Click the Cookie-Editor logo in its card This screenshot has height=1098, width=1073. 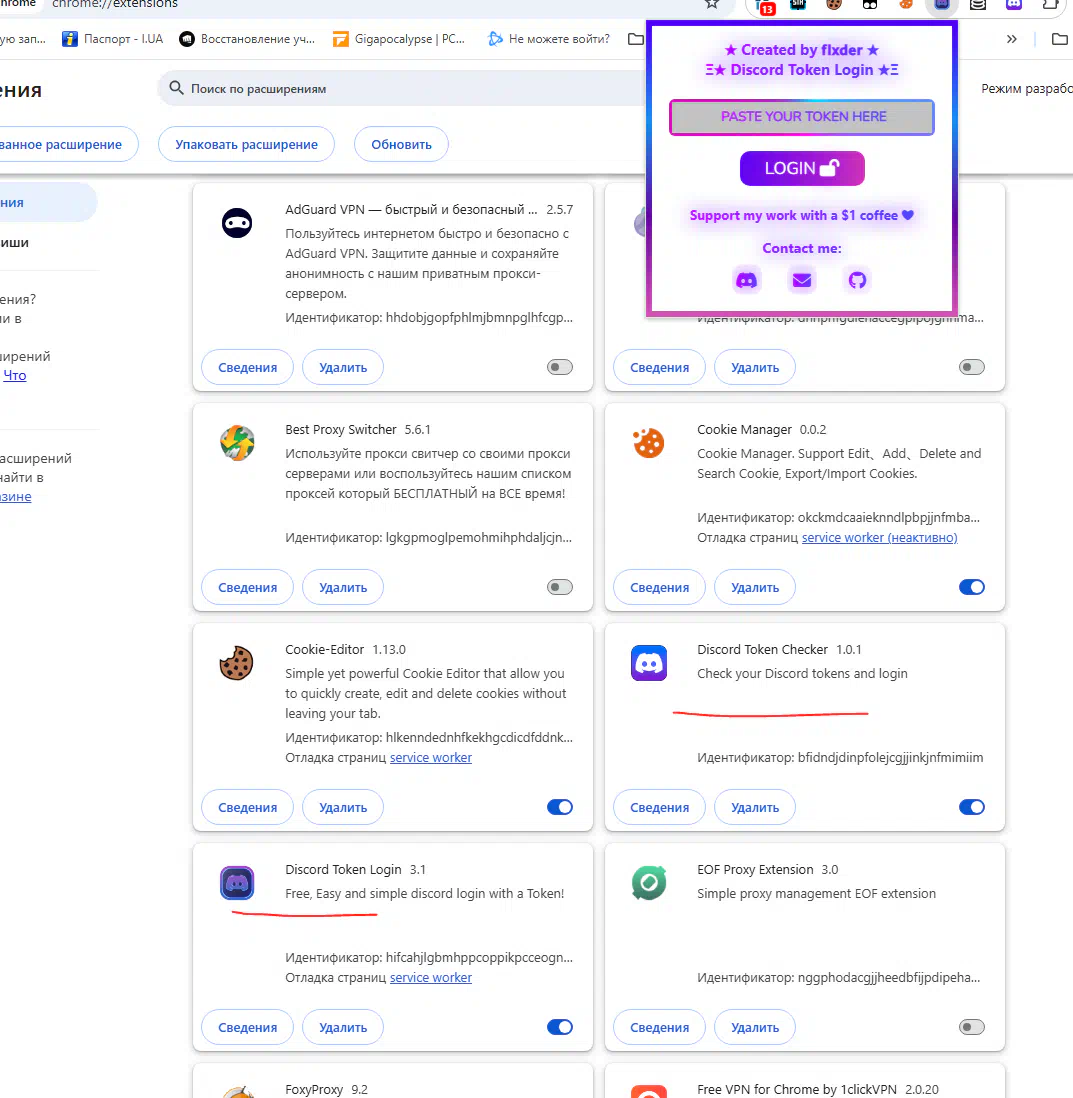pyautogui.click(x=237, y=663)
